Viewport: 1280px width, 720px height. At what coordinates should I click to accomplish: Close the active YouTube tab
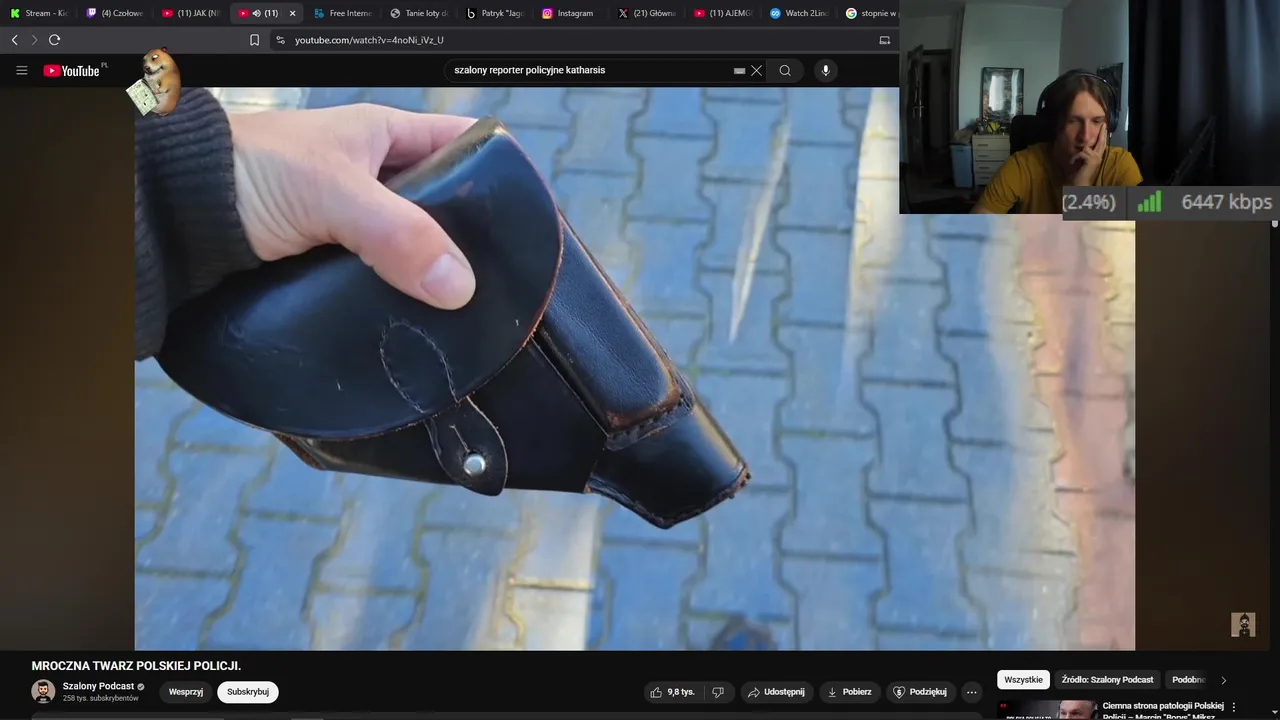(292, 13)
